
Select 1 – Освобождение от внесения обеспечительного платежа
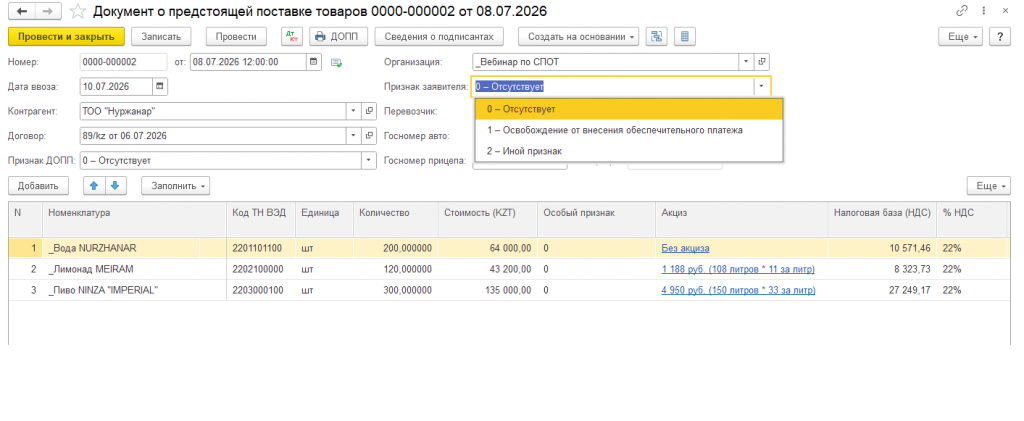point(629,130)
